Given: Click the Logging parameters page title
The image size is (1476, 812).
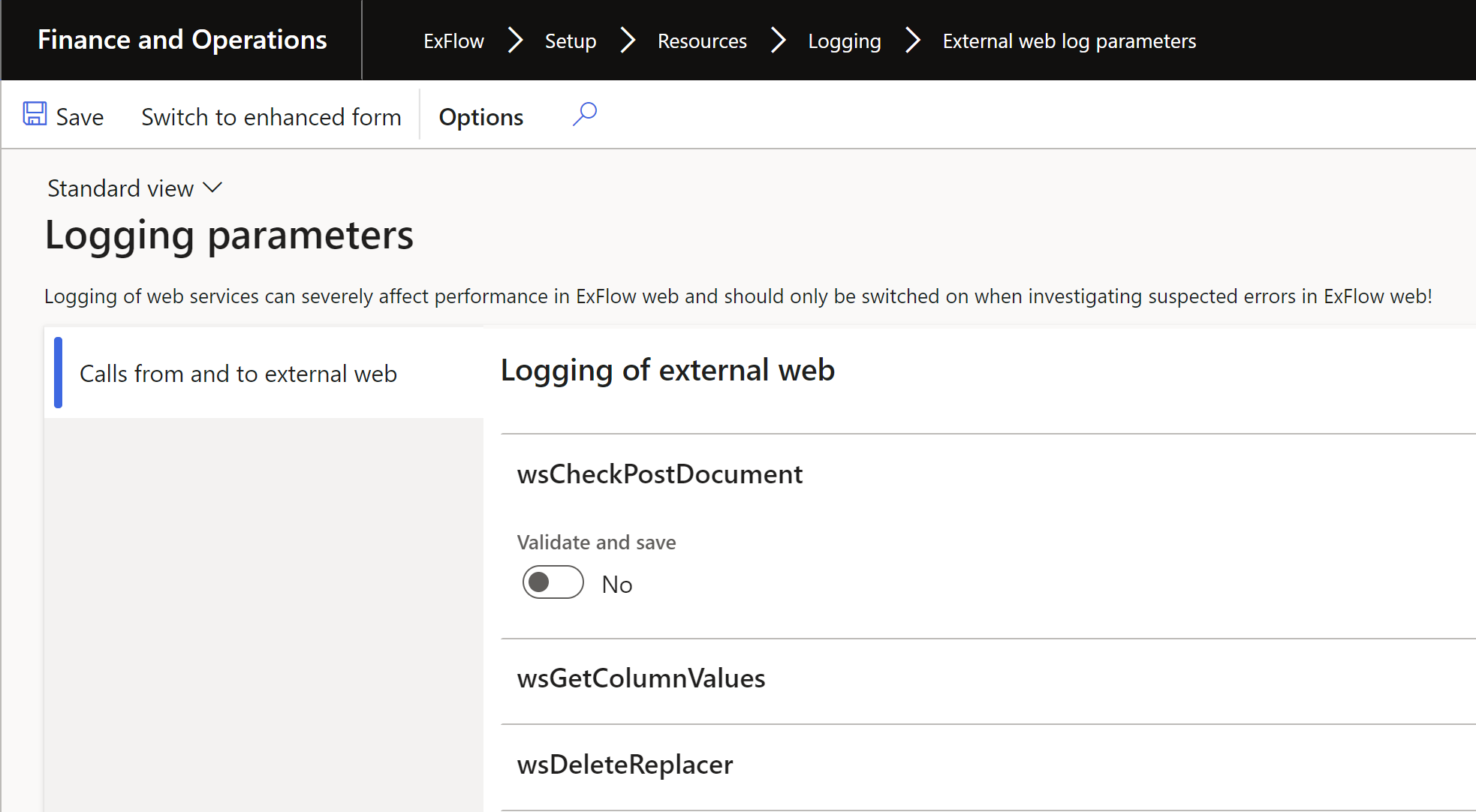Looking at the screenshot, I should (x=229, y=236).
